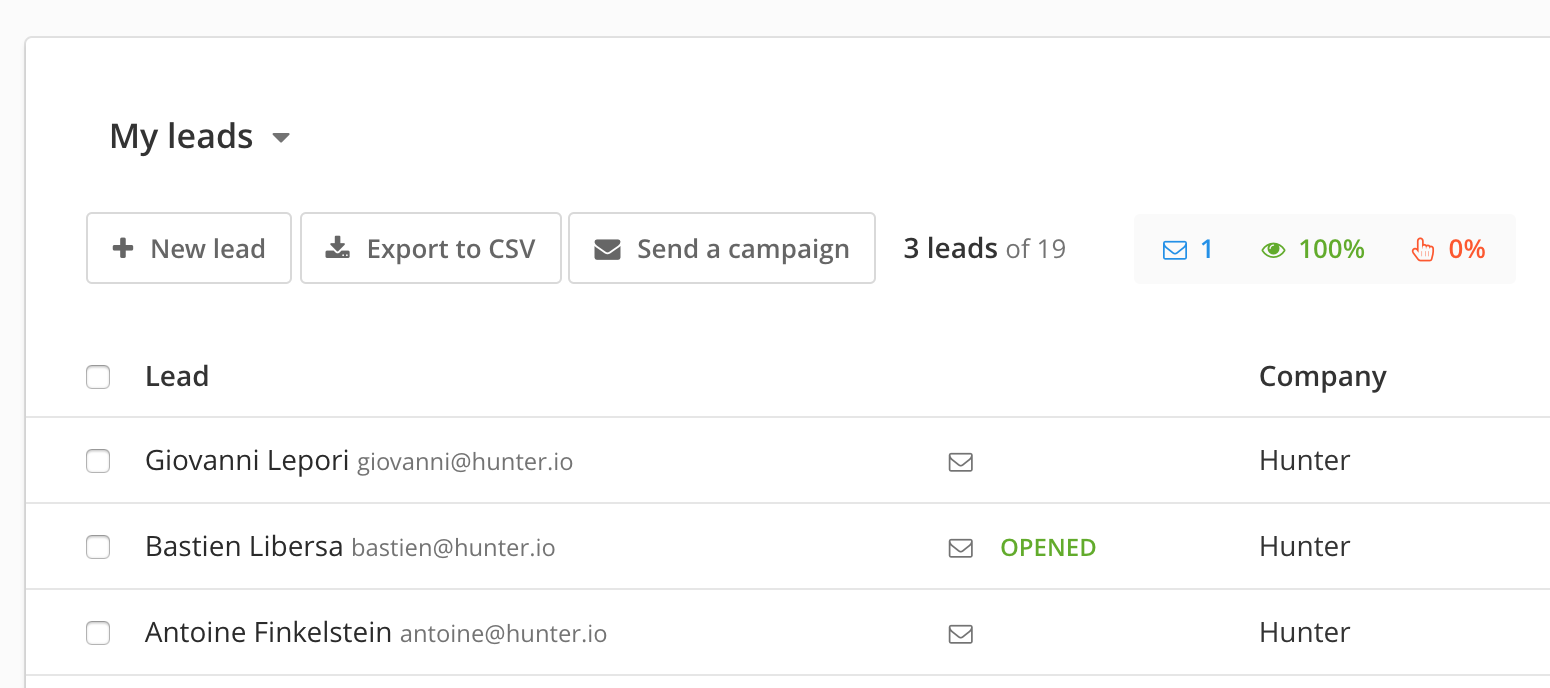Click the blue sent emails envelope icon
This screenshot has width=1550, height=688.
click(x=1175, y=250)
